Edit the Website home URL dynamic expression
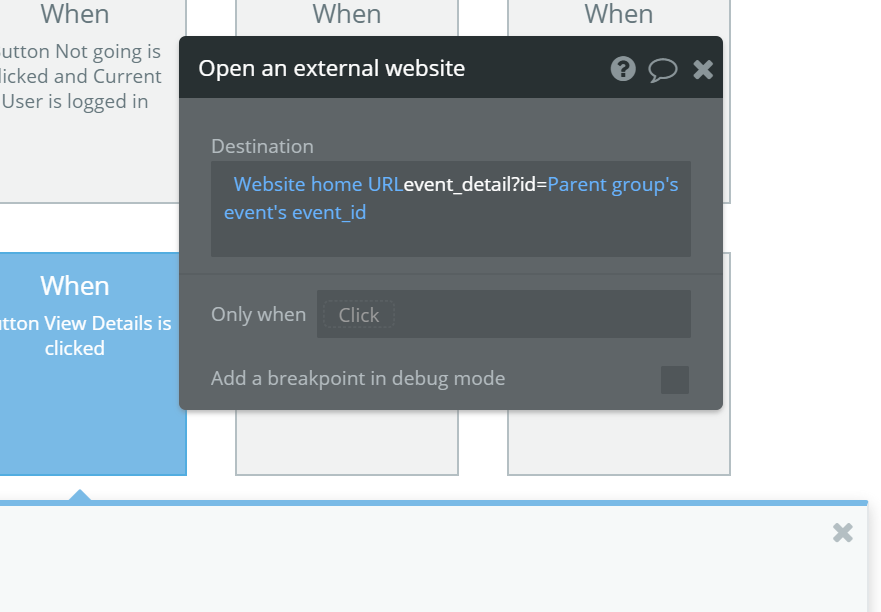Screen dimensions: 881x612 (318, 184)
